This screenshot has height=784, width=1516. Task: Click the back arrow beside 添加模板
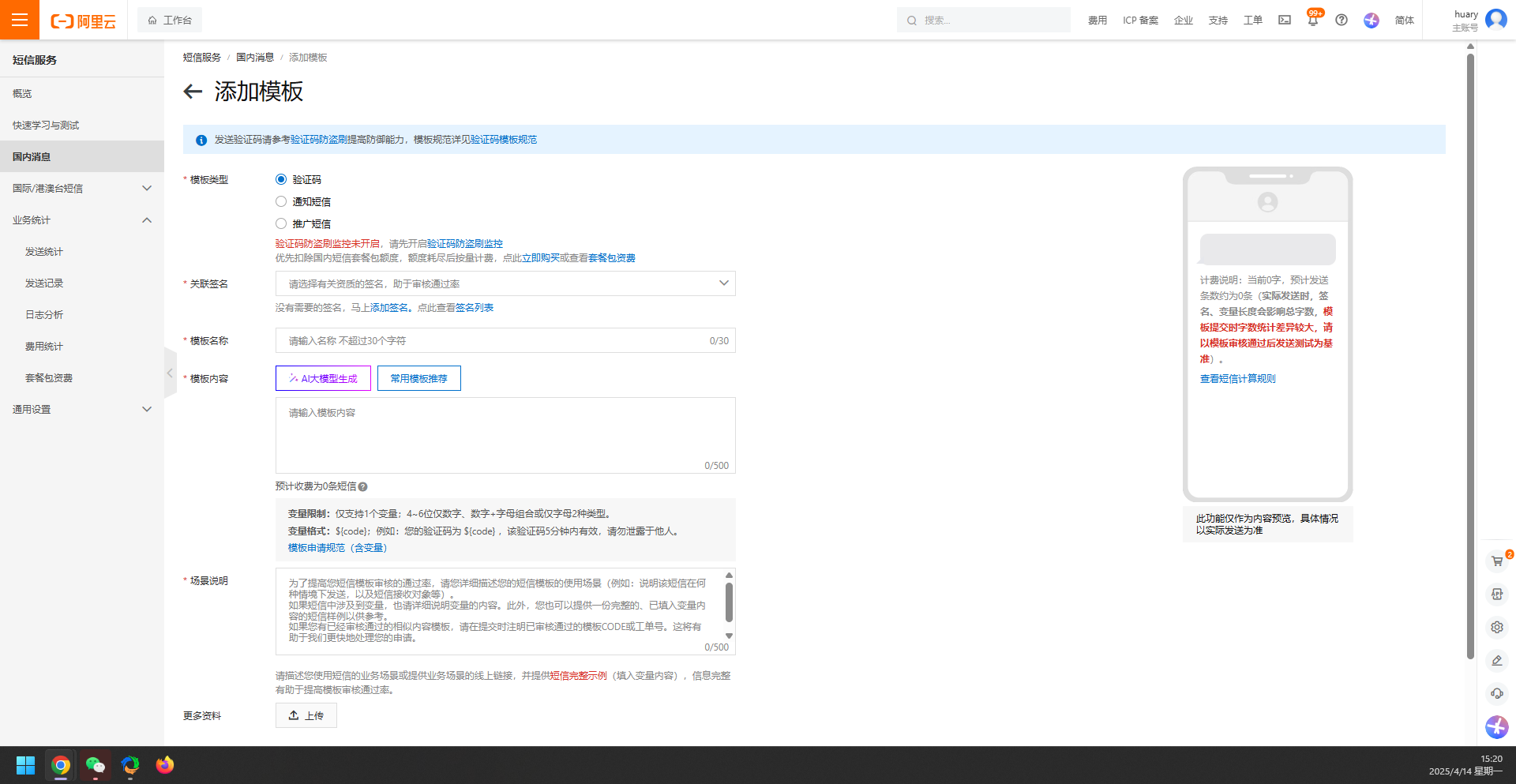pyautogui.click(x=193, y=92)
